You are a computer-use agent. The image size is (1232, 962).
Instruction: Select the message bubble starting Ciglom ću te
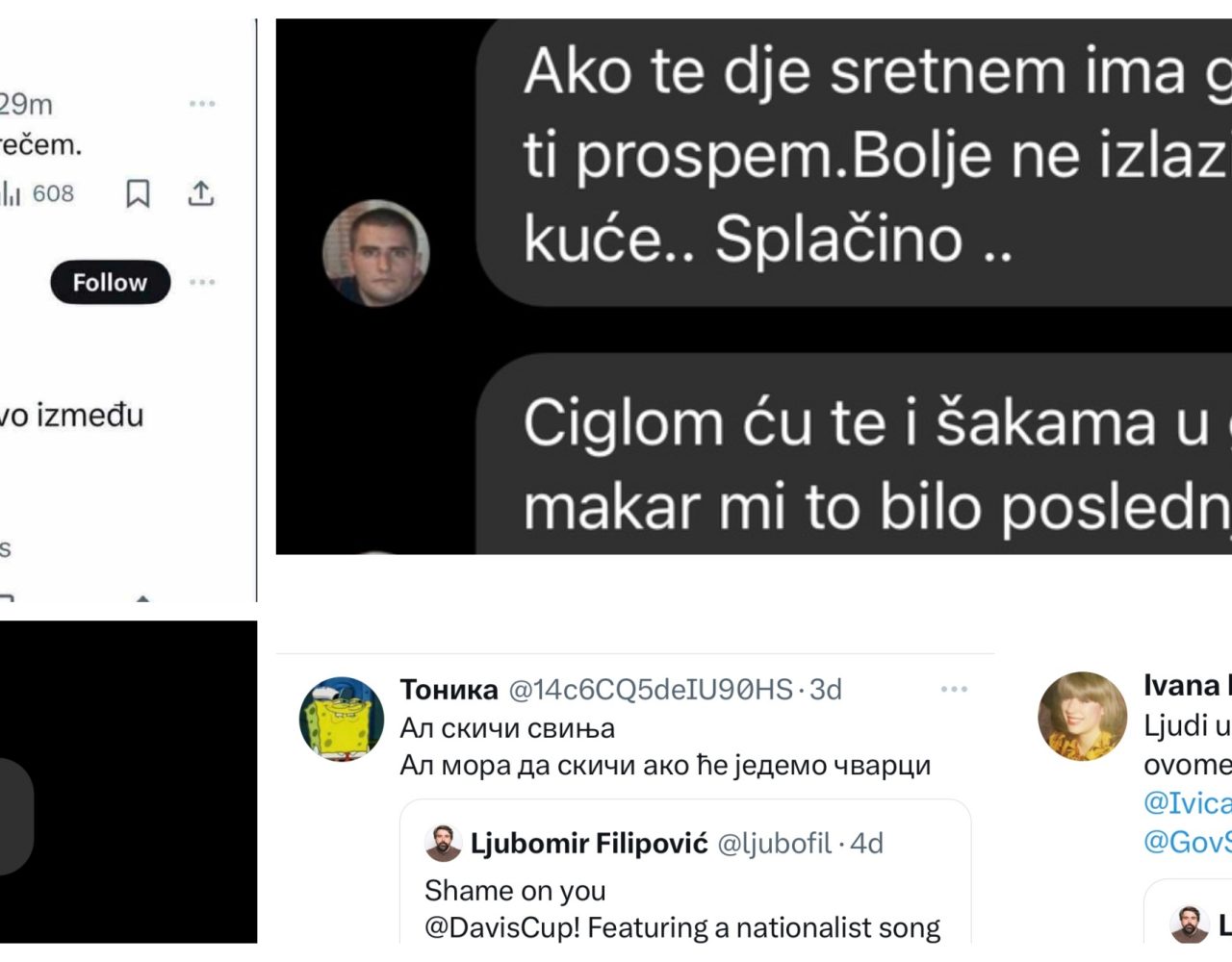[855, 454]
